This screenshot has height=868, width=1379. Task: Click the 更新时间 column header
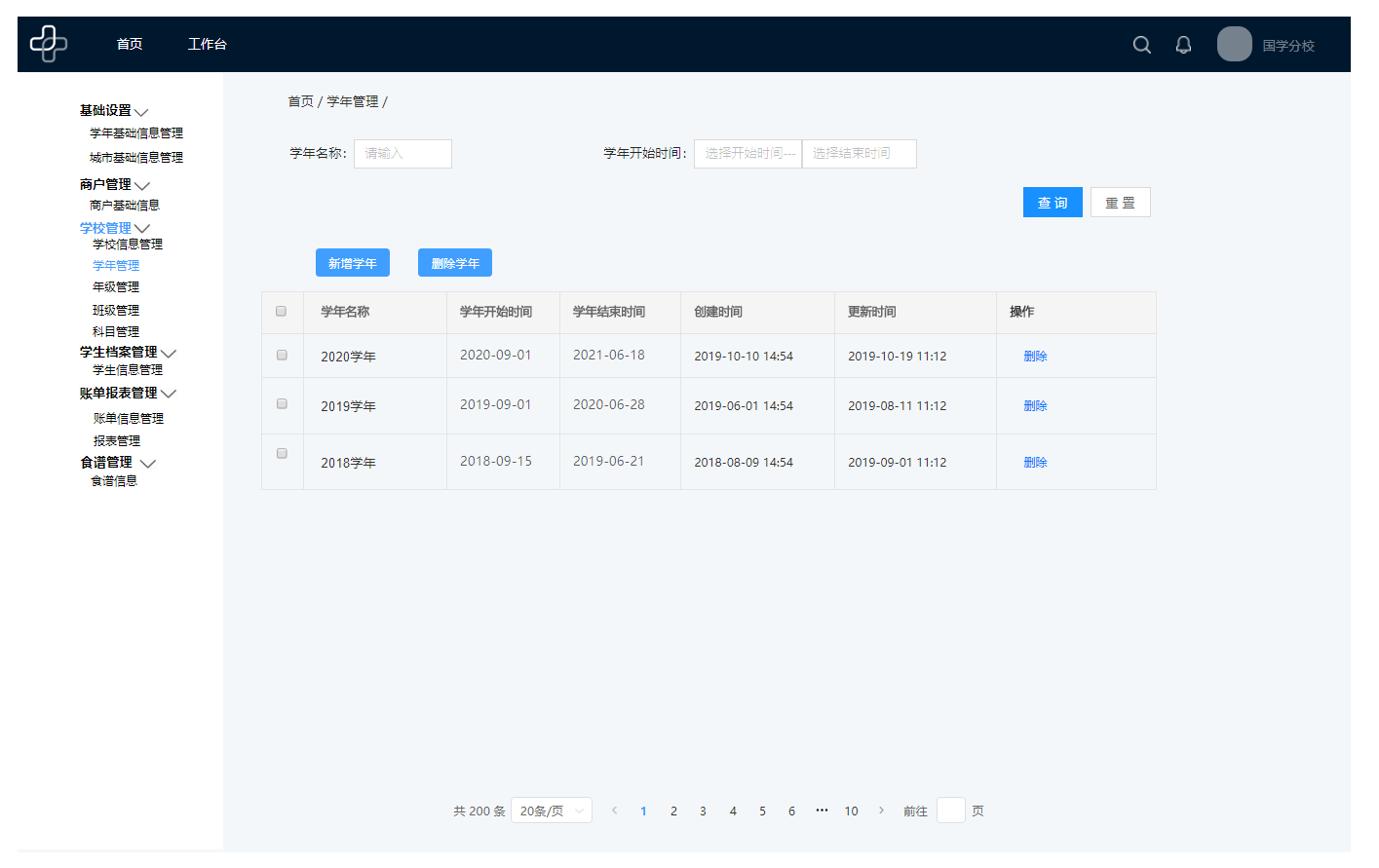click(x=872, y=312)
